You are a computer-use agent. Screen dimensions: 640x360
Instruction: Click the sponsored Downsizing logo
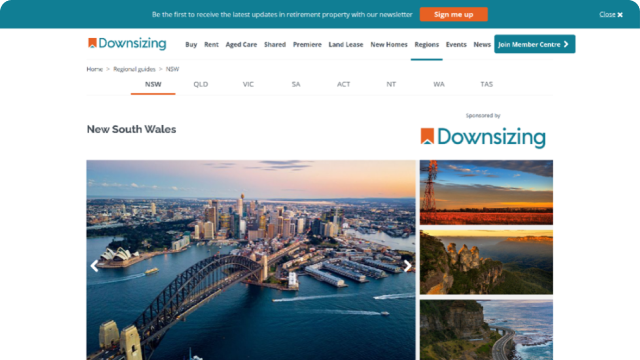click(x=483, y=137)
